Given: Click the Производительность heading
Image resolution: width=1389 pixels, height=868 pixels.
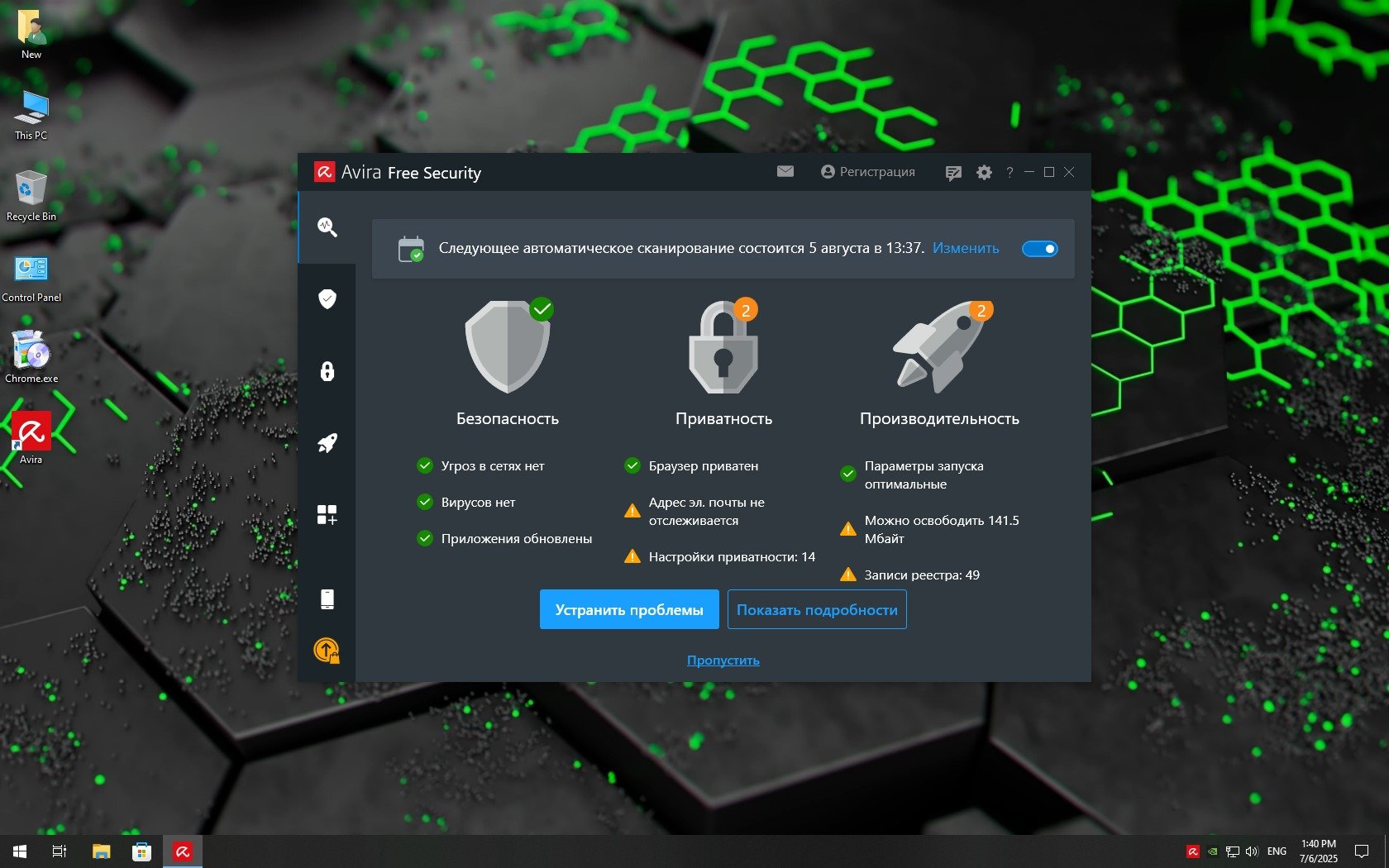Looking at the screenshot, I should (939, 418).
